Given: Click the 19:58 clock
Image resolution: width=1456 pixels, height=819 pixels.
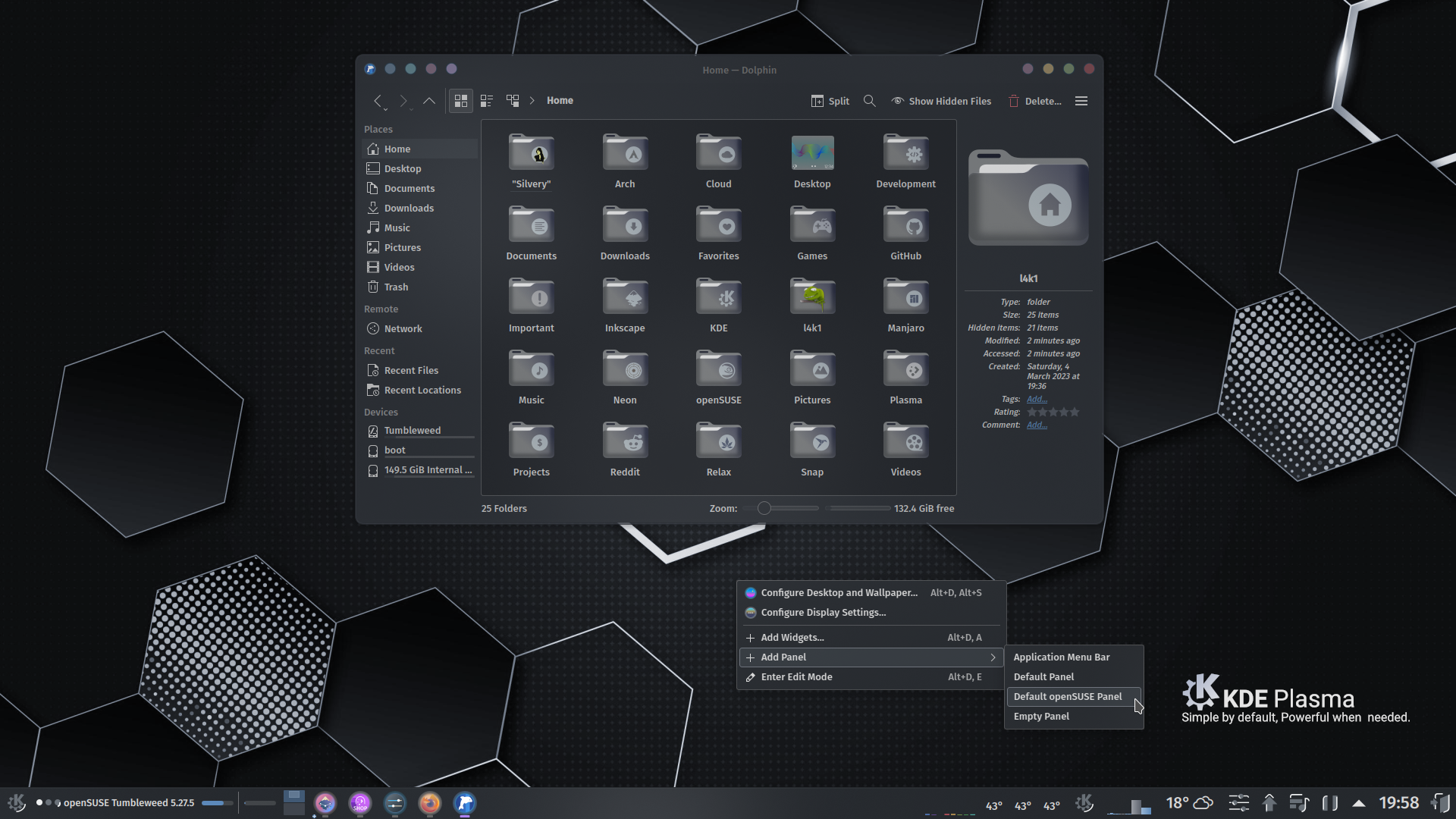Looking at the screenshot, I should [x=1398, y=802].
